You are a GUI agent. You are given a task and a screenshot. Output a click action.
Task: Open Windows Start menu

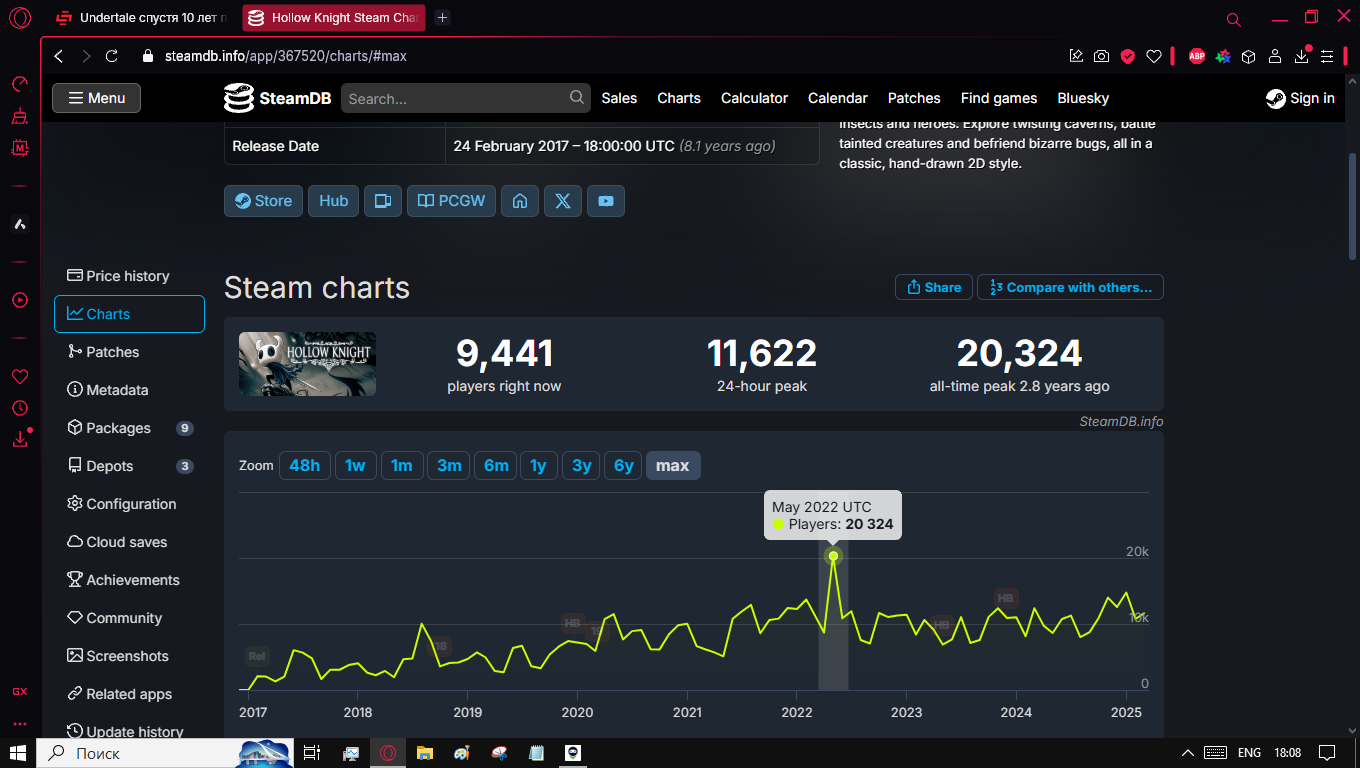[x=18, y=753]
